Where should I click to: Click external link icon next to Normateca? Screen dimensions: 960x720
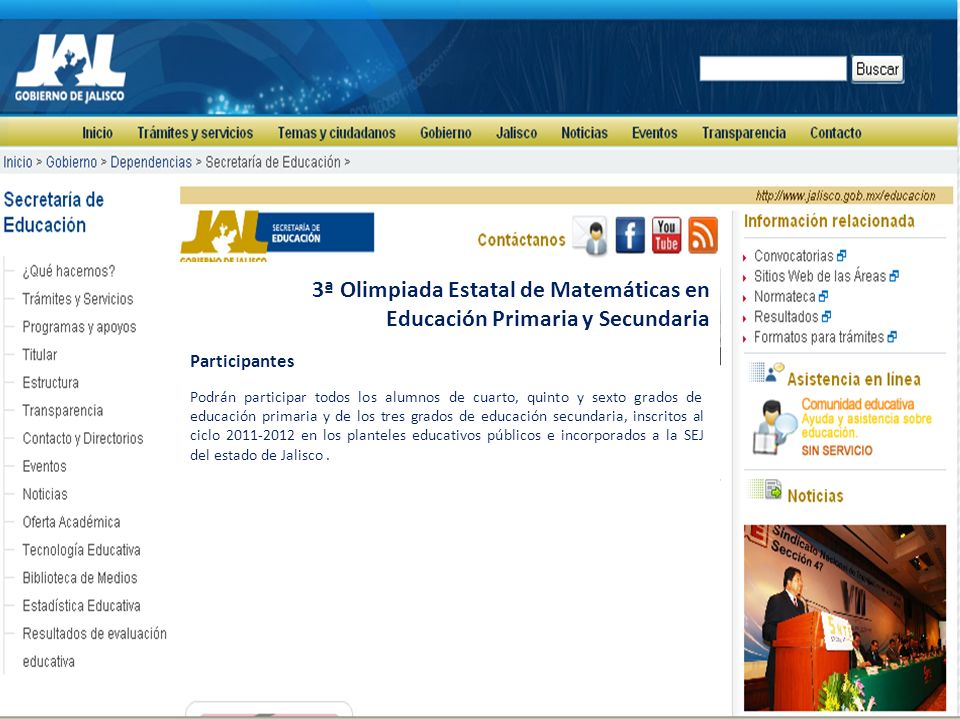click(x=823, y=296)
